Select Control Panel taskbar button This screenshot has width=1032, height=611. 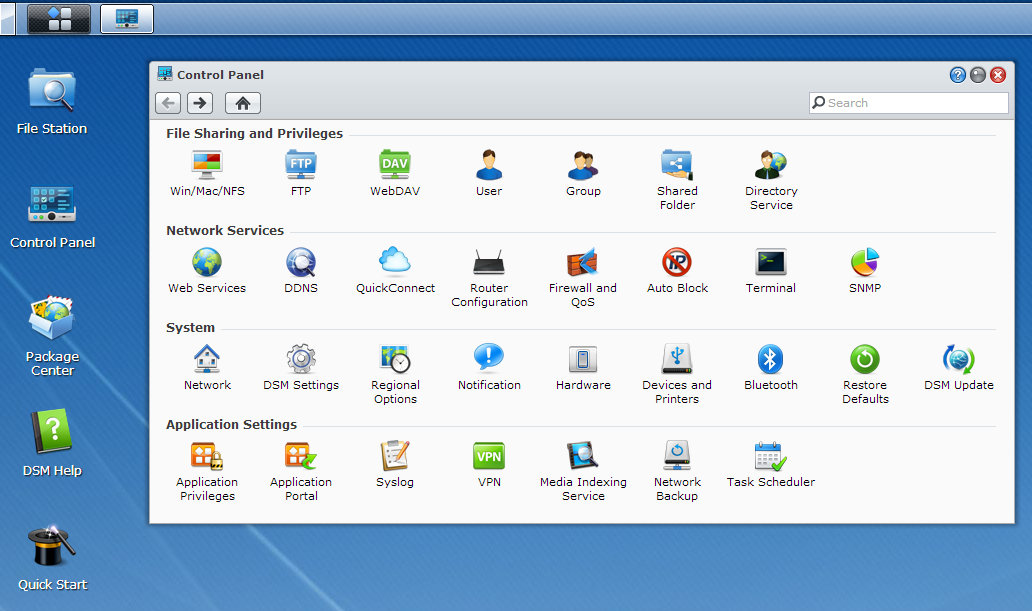tap(127, 18)
